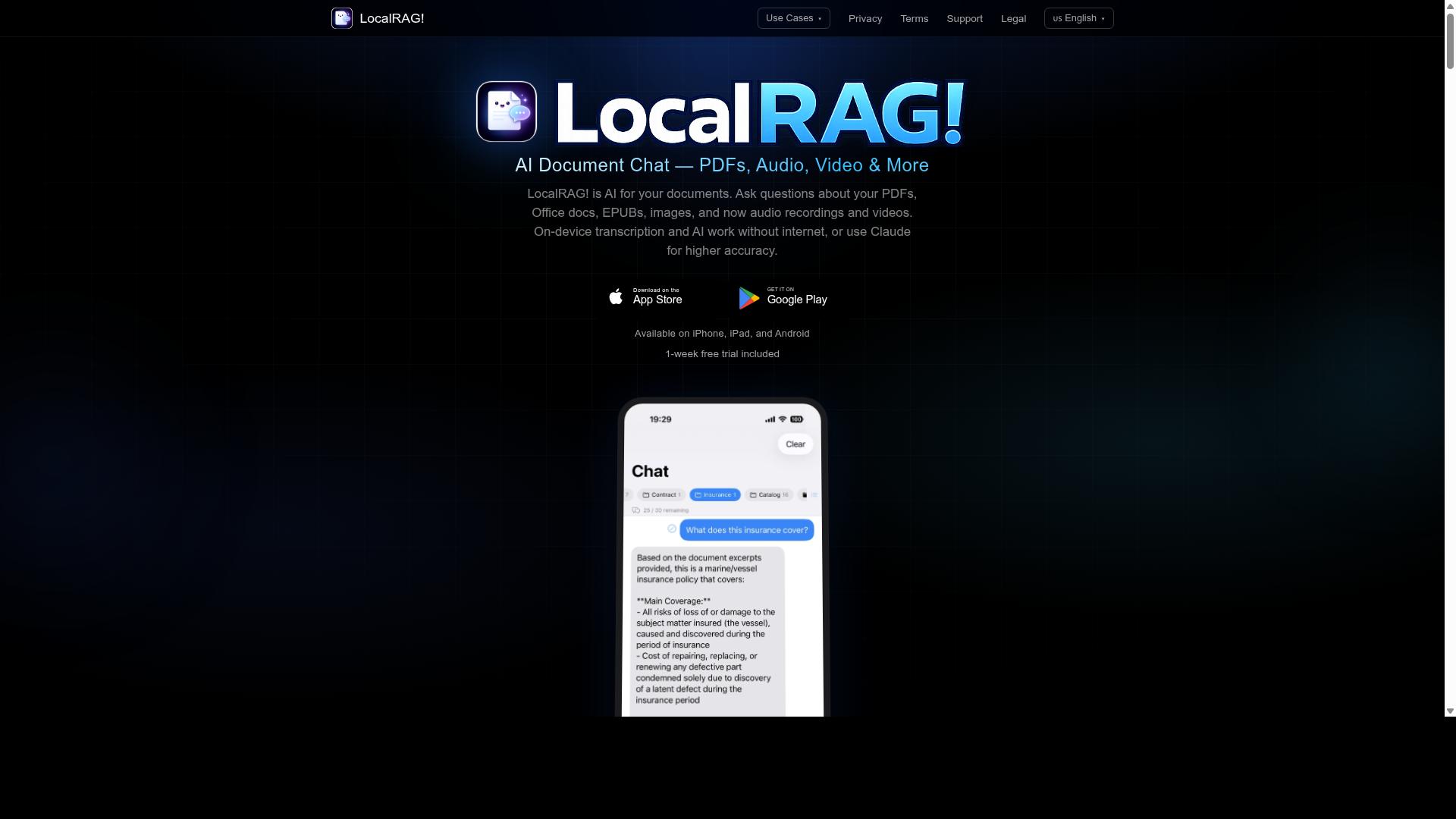
Task: Click the Chat heading in phone screenshot
Action: [x=650, y=471]
